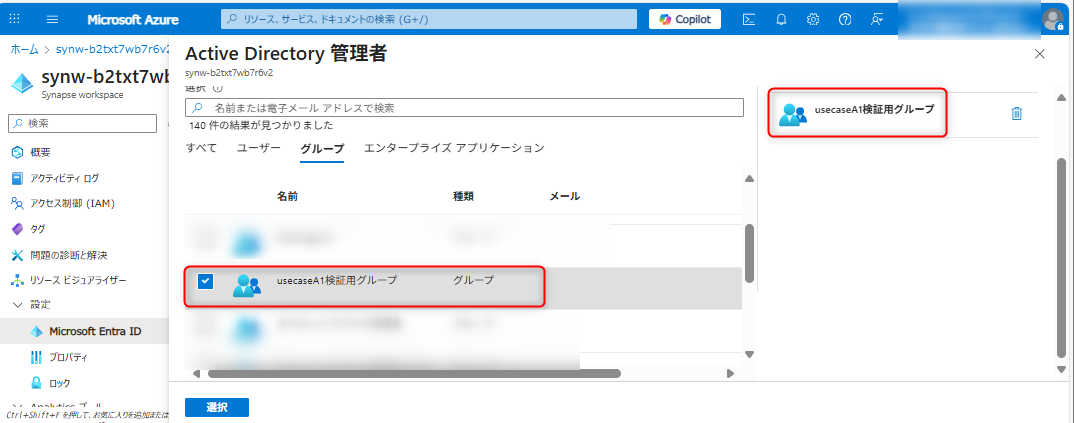Screen dimensions: 1074x423
Task: Click the horizontal scroll right arrow
Action: coord(730,374)
